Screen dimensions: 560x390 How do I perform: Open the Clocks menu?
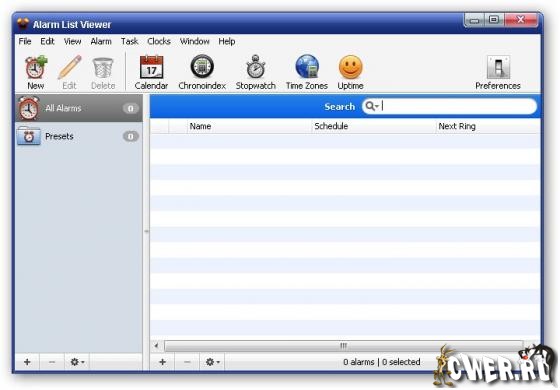[159, 41]
